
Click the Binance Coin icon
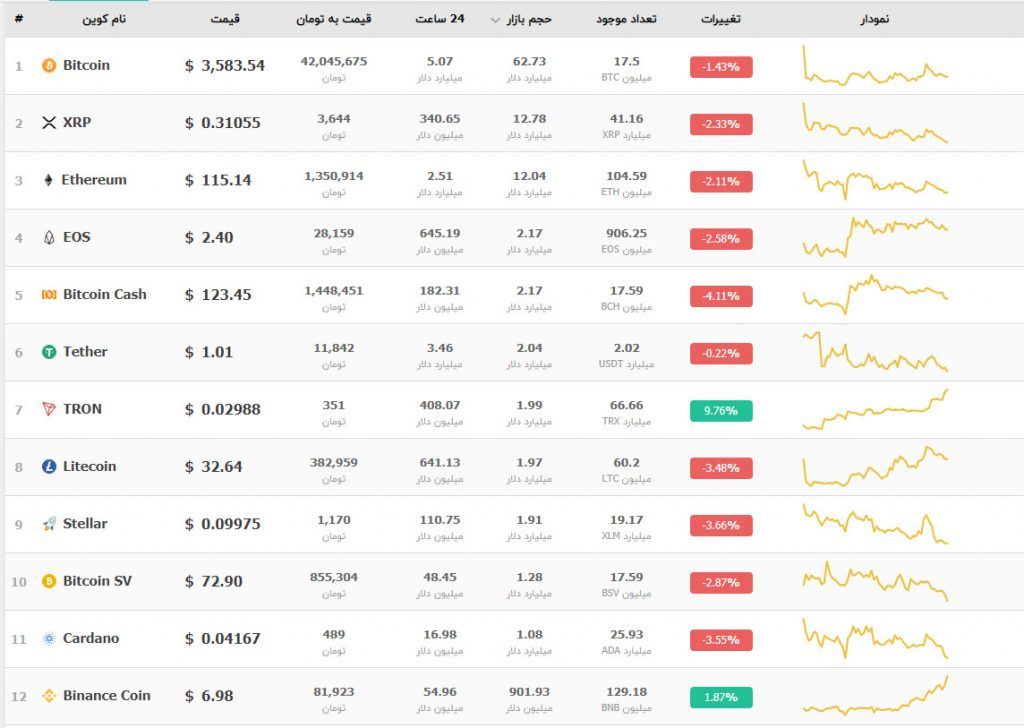pyautogui.click(x=49, y=696)
